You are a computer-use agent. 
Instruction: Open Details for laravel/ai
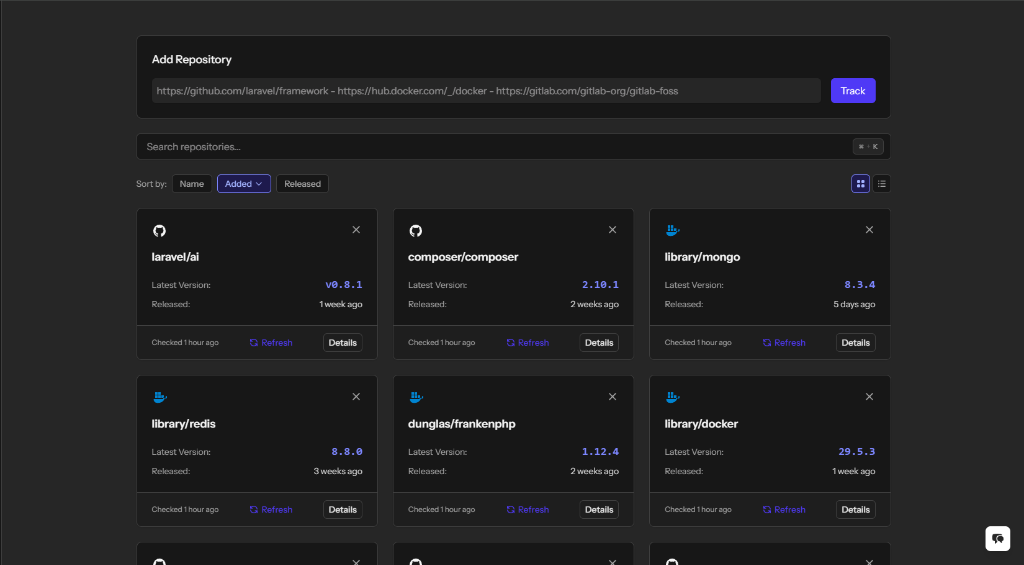point(343,342)
